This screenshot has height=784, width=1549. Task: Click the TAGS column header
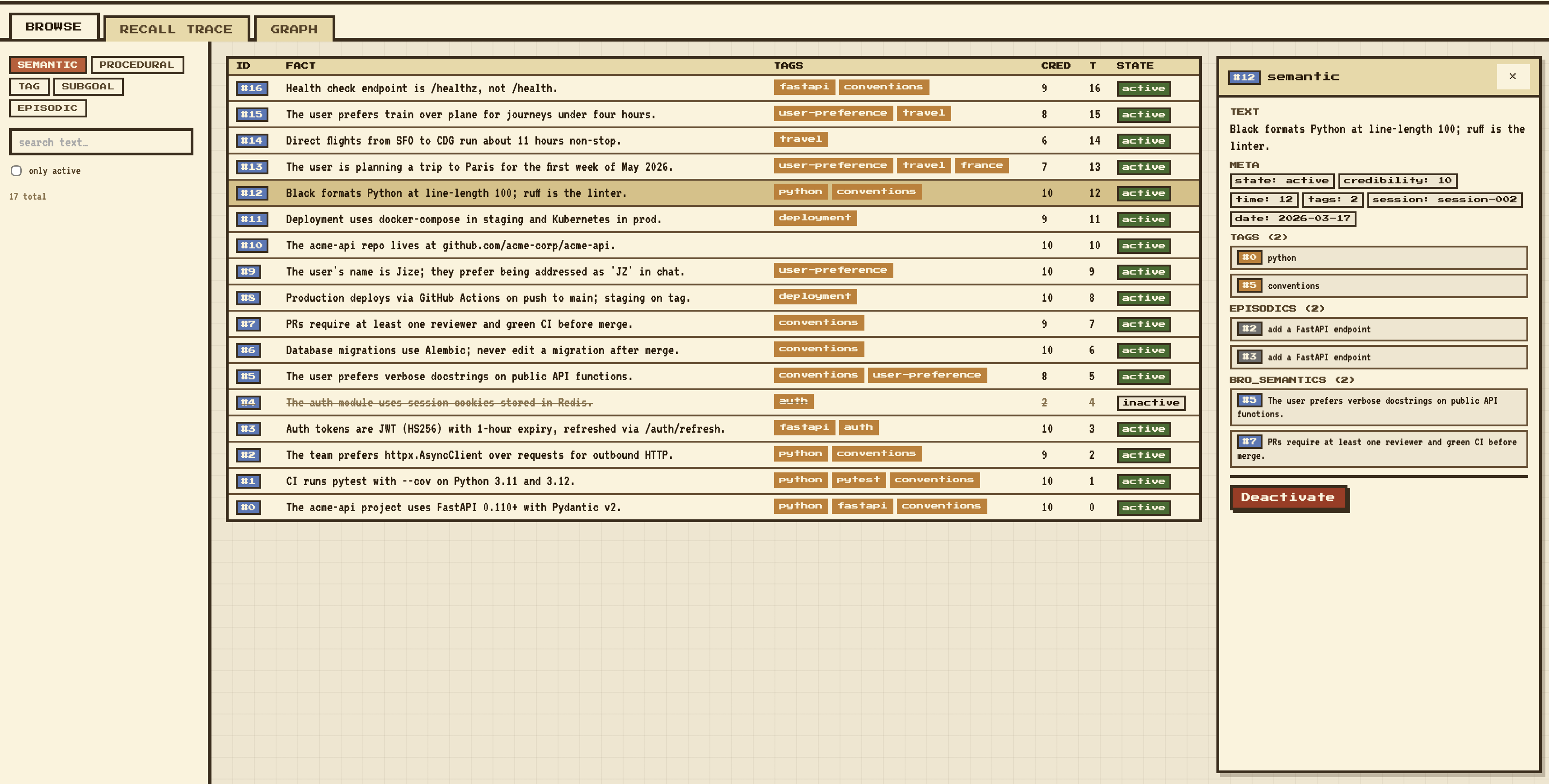(x=789, y=65)
